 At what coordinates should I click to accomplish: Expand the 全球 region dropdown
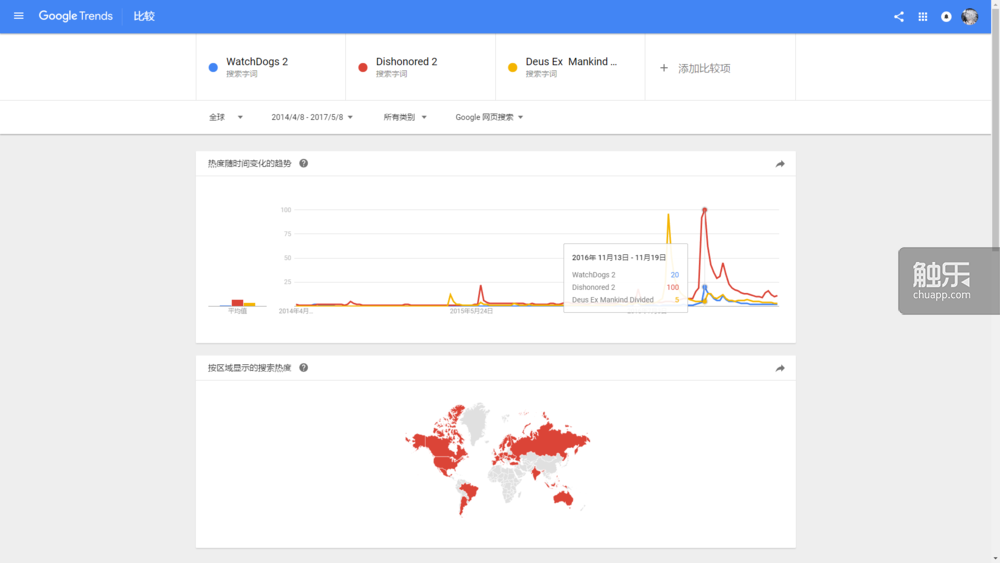click(x=226, y=117)
